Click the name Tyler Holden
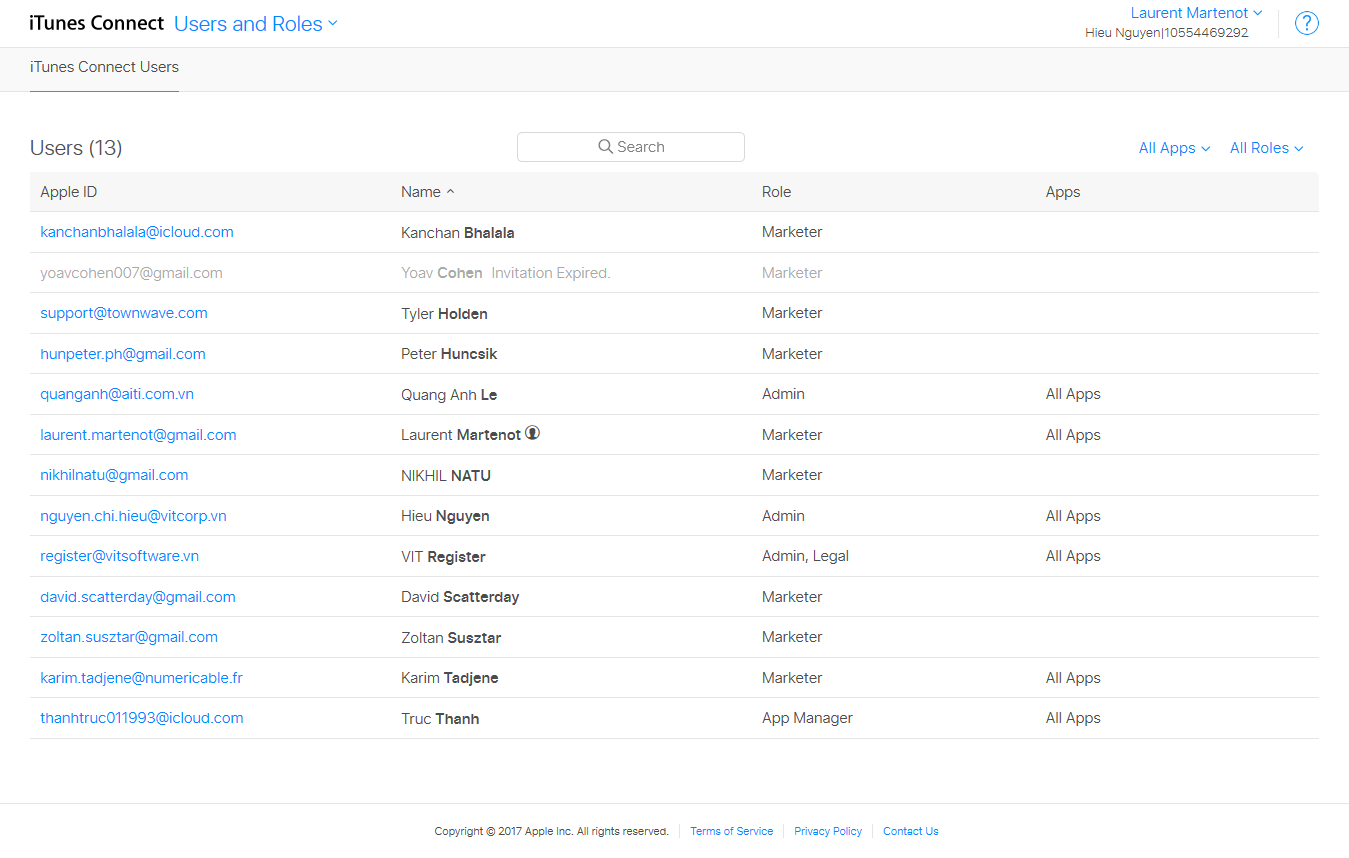The height and width of the screenshot is (858, 1349). 444,314
